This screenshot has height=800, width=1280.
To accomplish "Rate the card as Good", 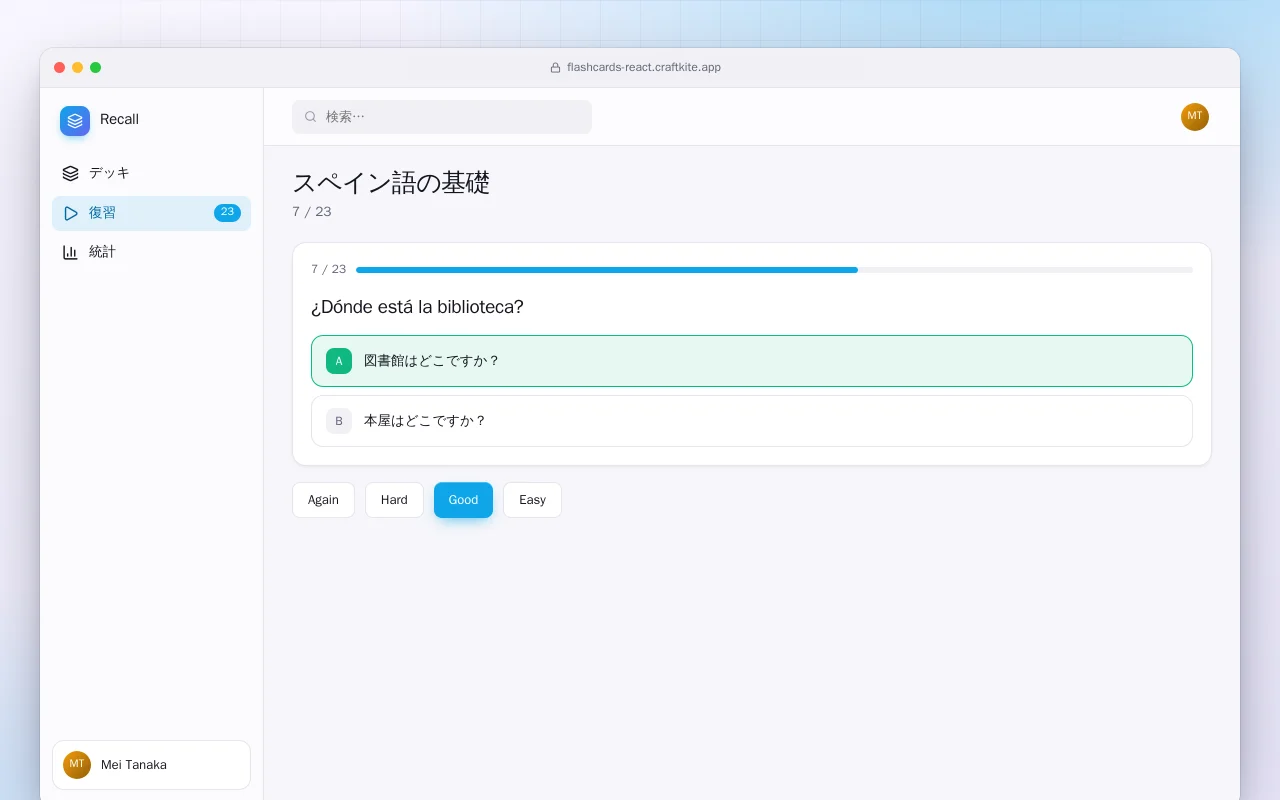I will coord(463,500).
